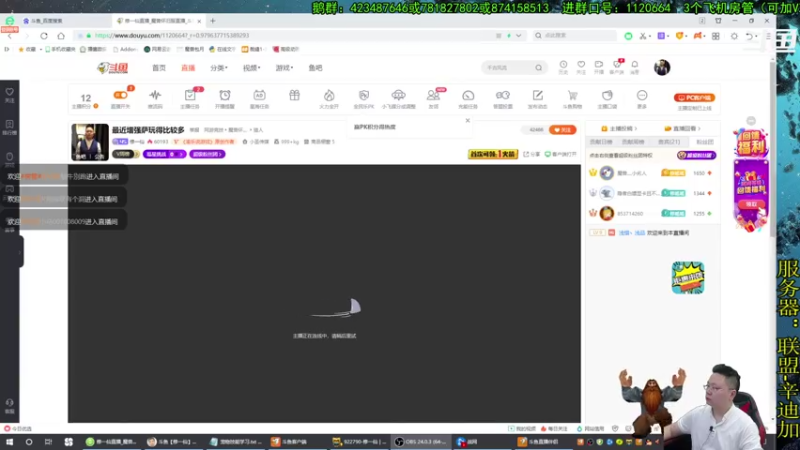Viewport: 800px width, 450px height.
Task: Select 直播 in site navigation
Action: click(x=188, y=68)
